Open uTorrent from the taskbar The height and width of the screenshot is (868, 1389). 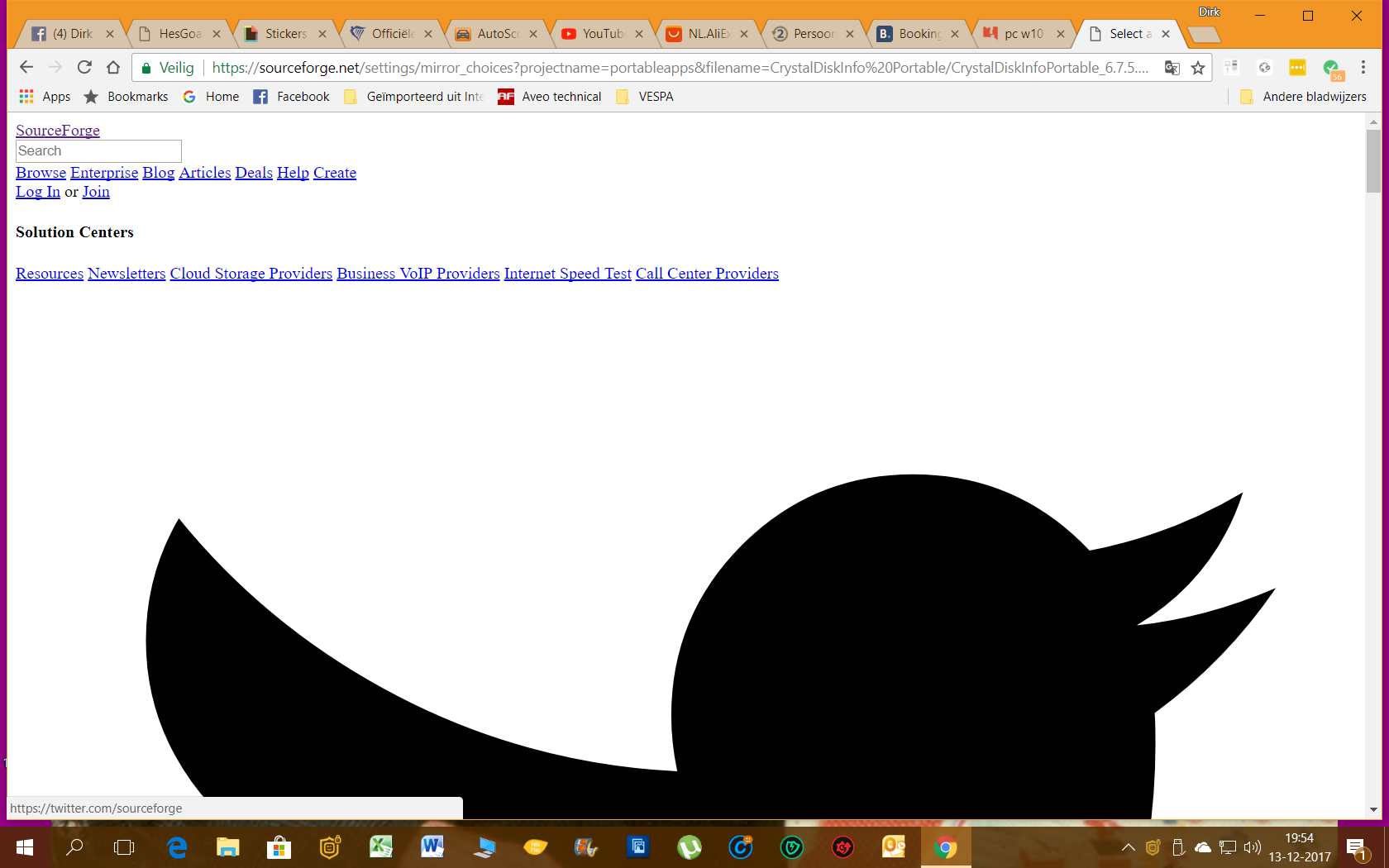pyautogui.click(x=690, y=847)
